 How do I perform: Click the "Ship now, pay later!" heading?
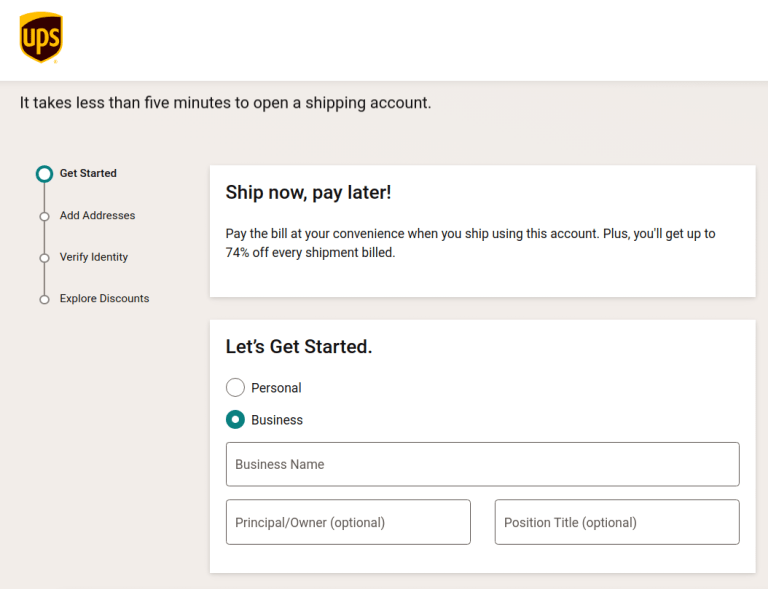coord(308,192)
